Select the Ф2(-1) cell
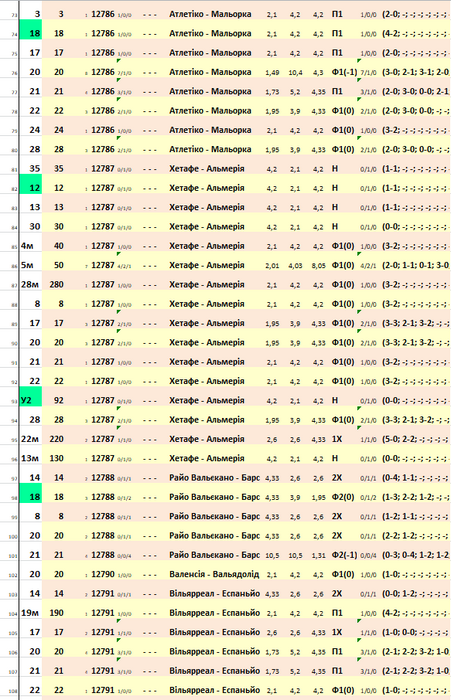 pyautogui.click(x=344, y=555)
